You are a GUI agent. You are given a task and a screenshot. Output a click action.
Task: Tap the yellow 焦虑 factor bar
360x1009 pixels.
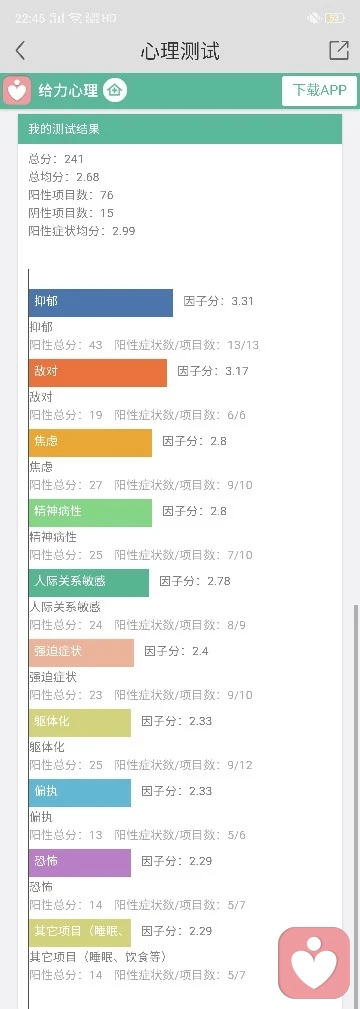[x=90, y=443]
